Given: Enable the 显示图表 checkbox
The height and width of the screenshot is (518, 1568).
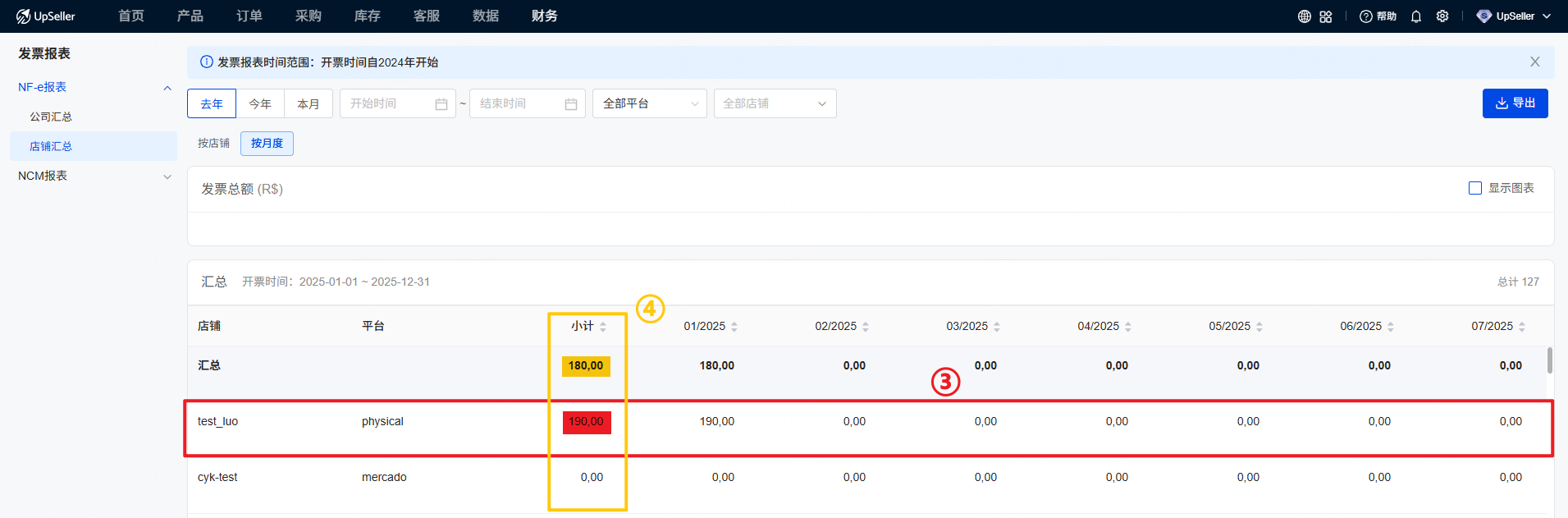Looking at the screenshot, I should click(x=1475, y=188).
